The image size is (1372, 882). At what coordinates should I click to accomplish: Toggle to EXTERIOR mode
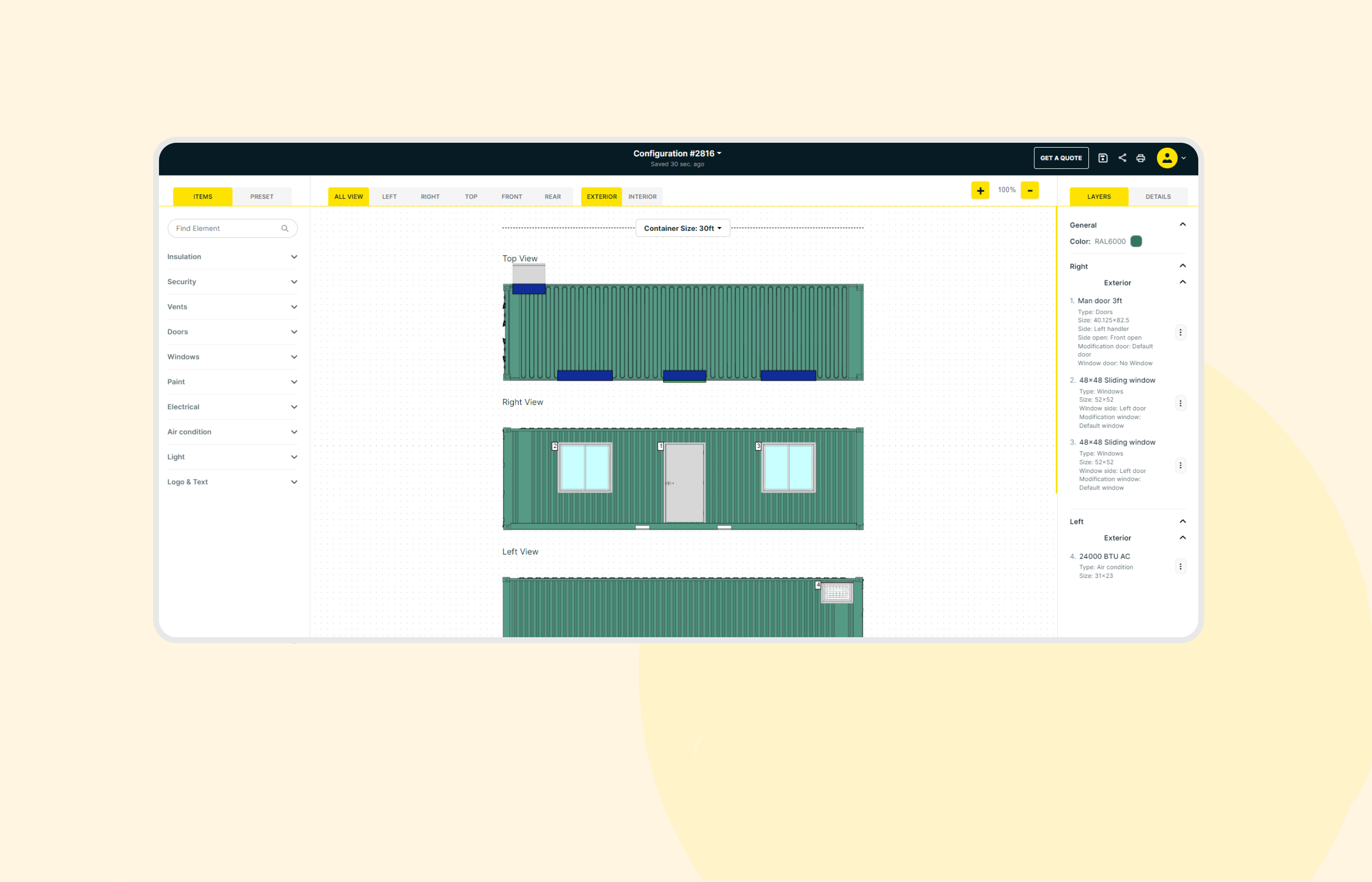coord(602,196)
